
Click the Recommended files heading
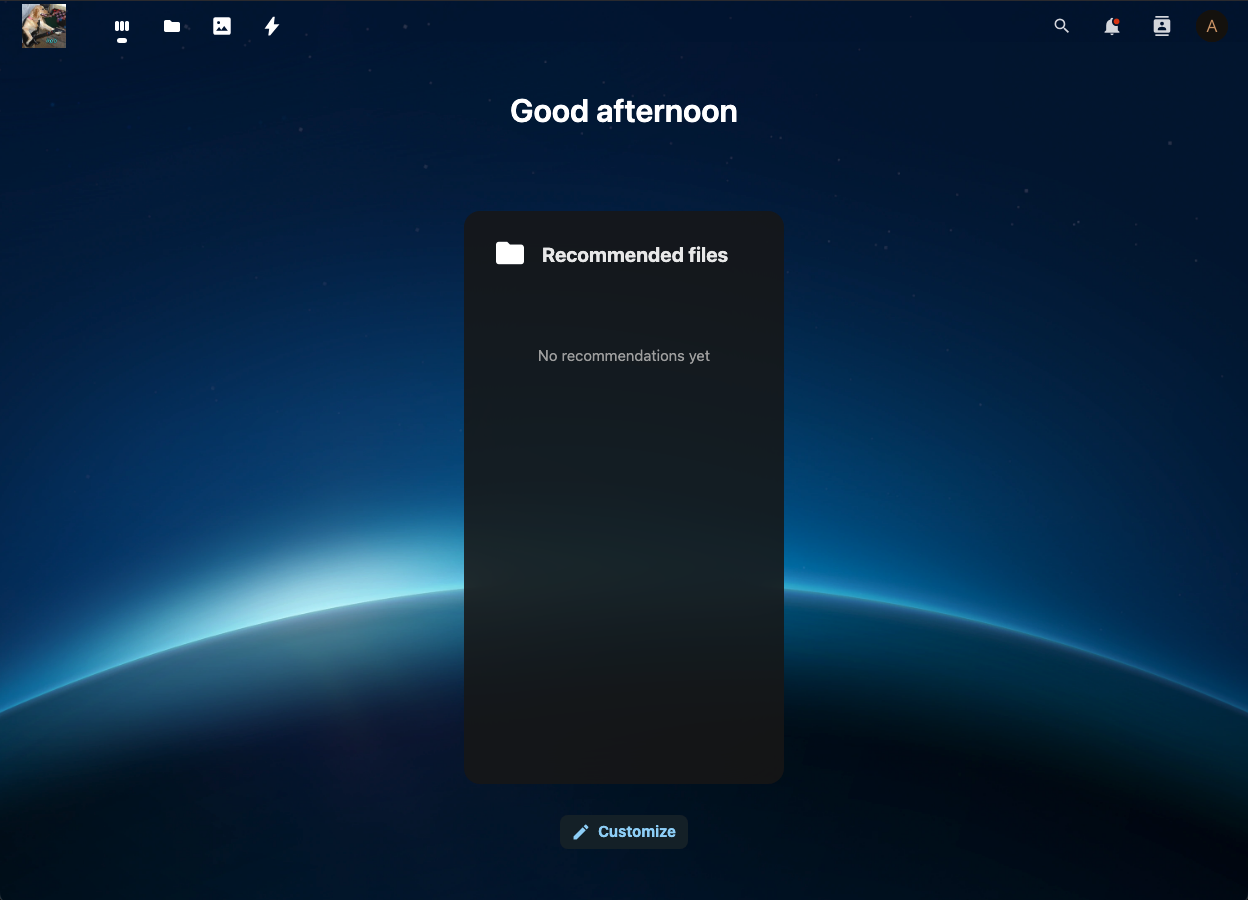[634, 255]
